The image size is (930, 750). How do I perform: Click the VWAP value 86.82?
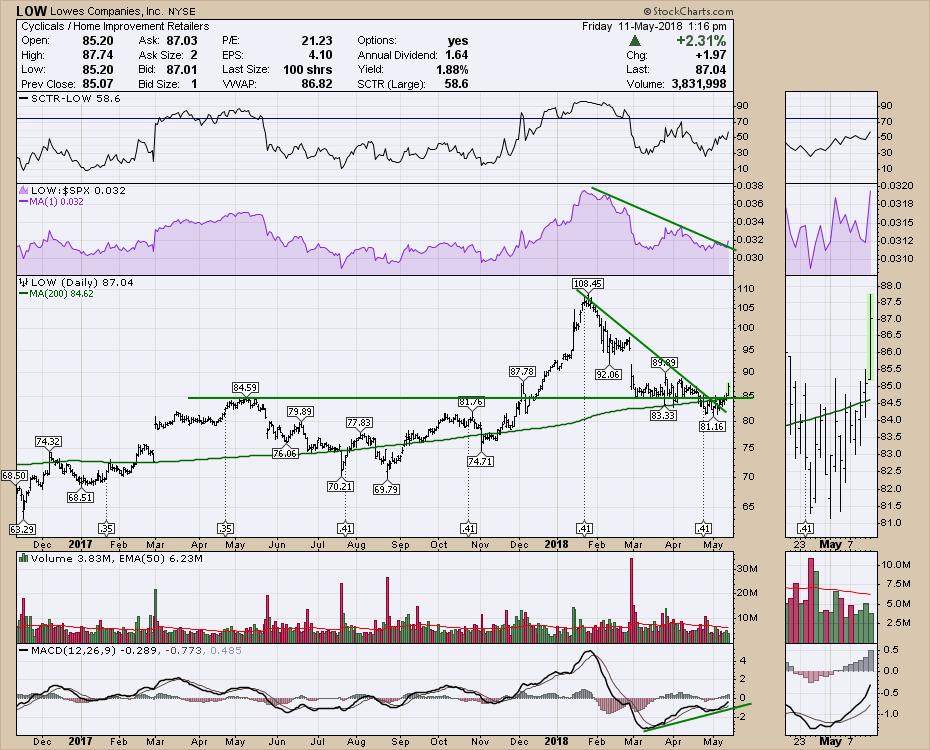[317, 84]
